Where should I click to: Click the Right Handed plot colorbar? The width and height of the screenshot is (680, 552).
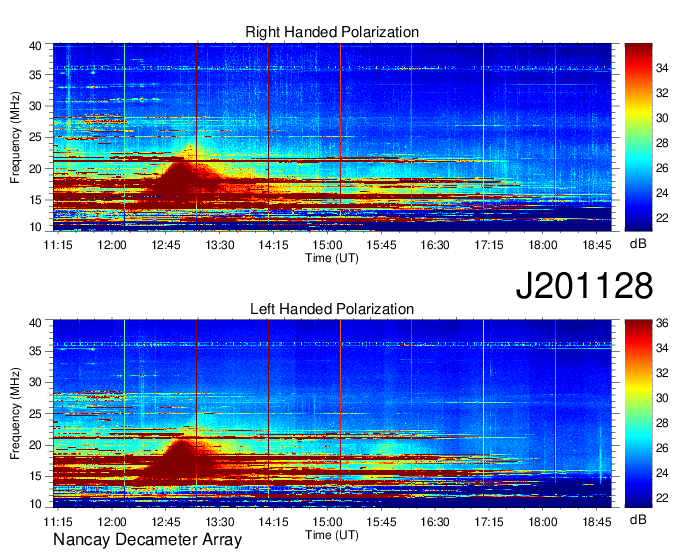(x=638, y=137)
